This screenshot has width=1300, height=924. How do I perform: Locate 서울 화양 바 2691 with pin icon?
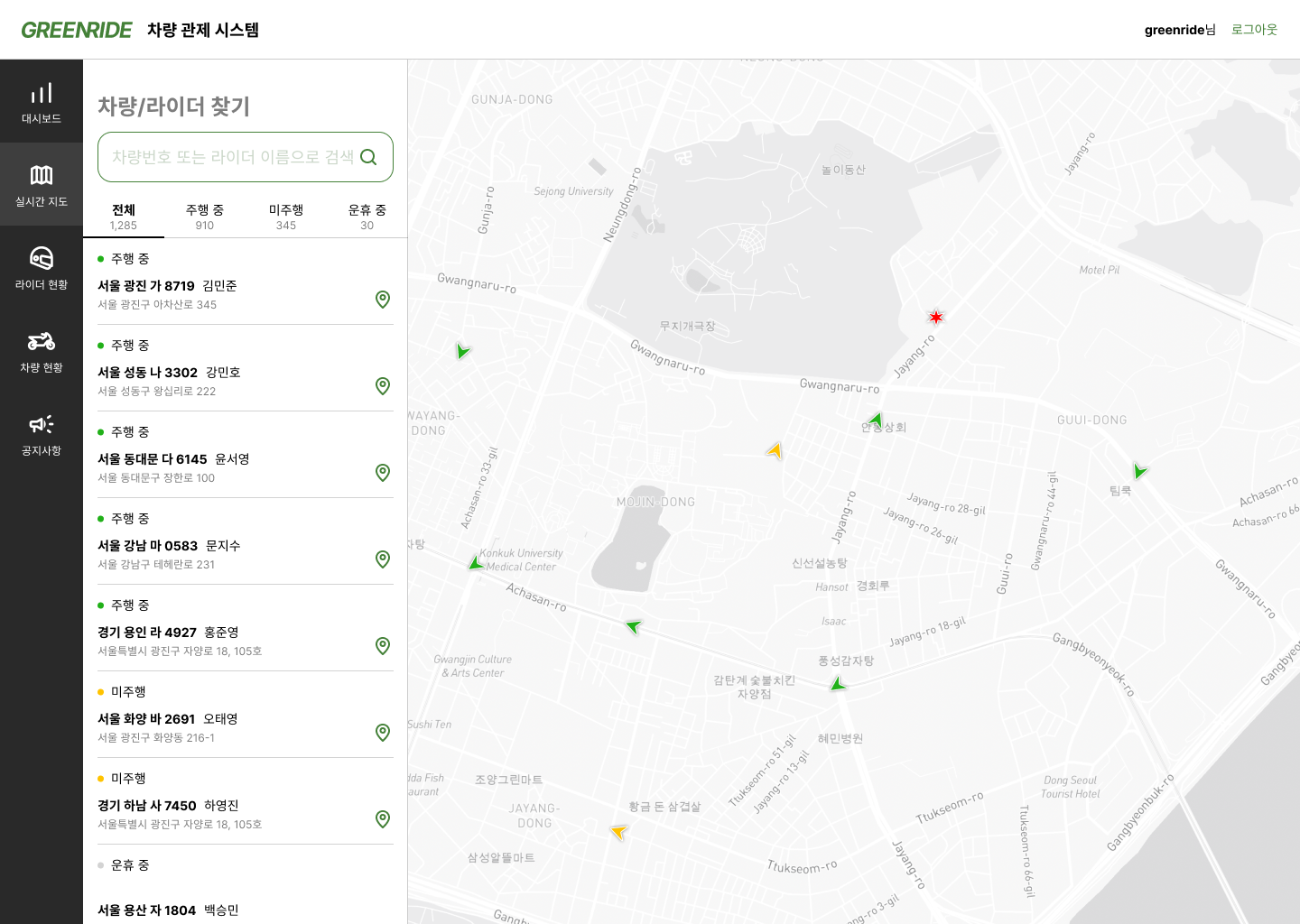click(x=383, y=733)
